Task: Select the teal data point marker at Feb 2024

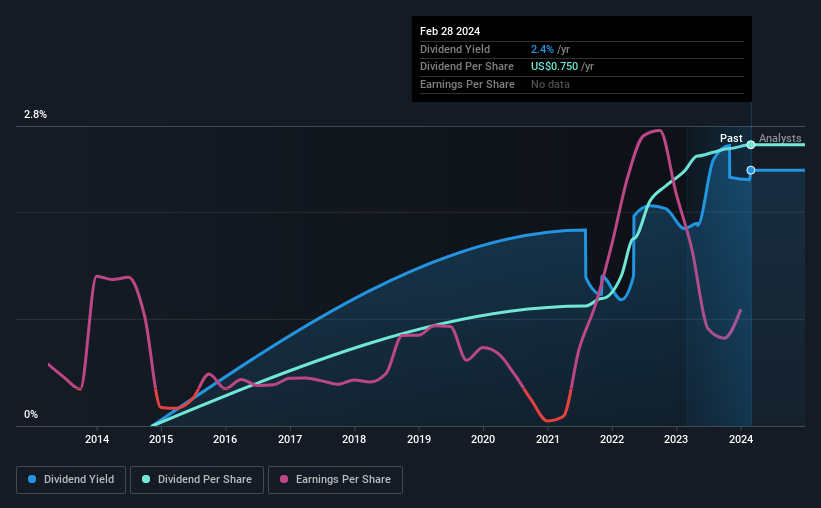Action: [751, 145]
